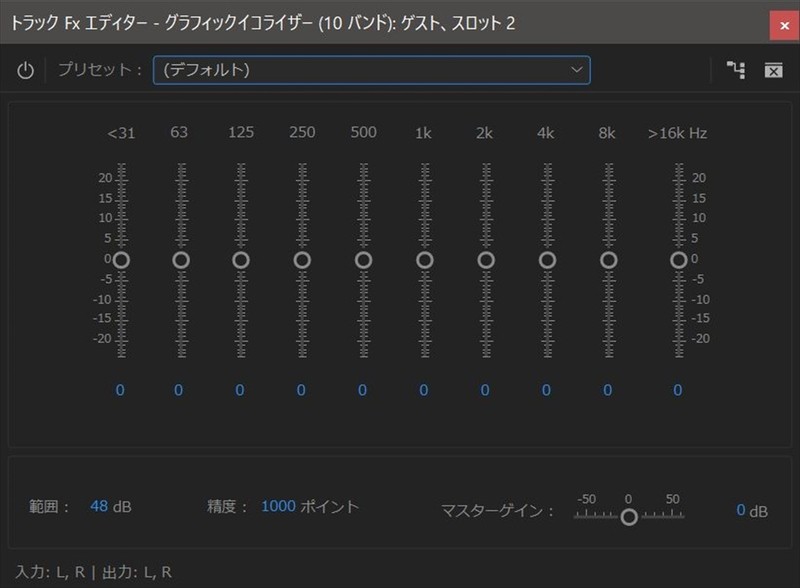Click the マスターゲイン slider handle
Viewport: 800px width, 588px height.
click(629, 517)
